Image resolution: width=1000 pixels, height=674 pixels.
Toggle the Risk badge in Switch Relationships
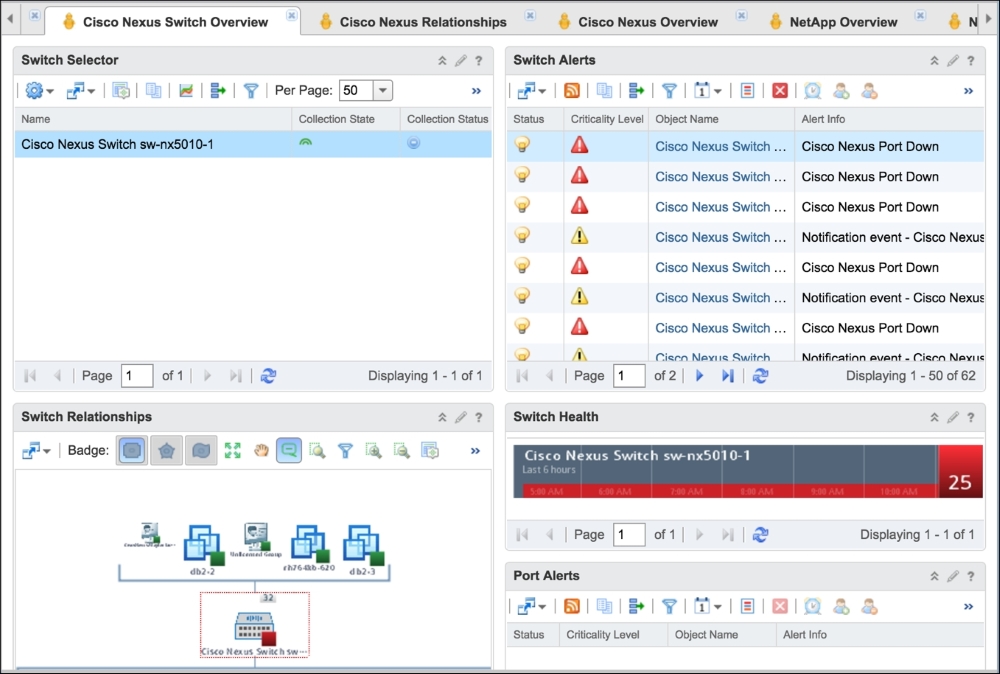tap(166, 450)
